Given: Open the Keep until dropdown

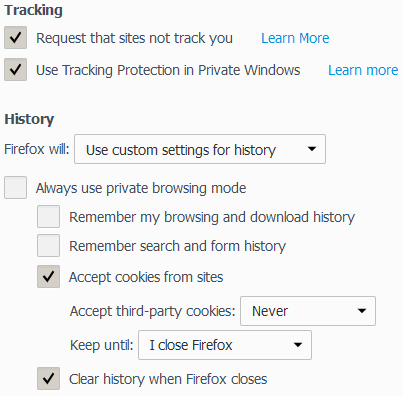Looking at the screenshot, I should pyautogui.click(x=225, y=345).
